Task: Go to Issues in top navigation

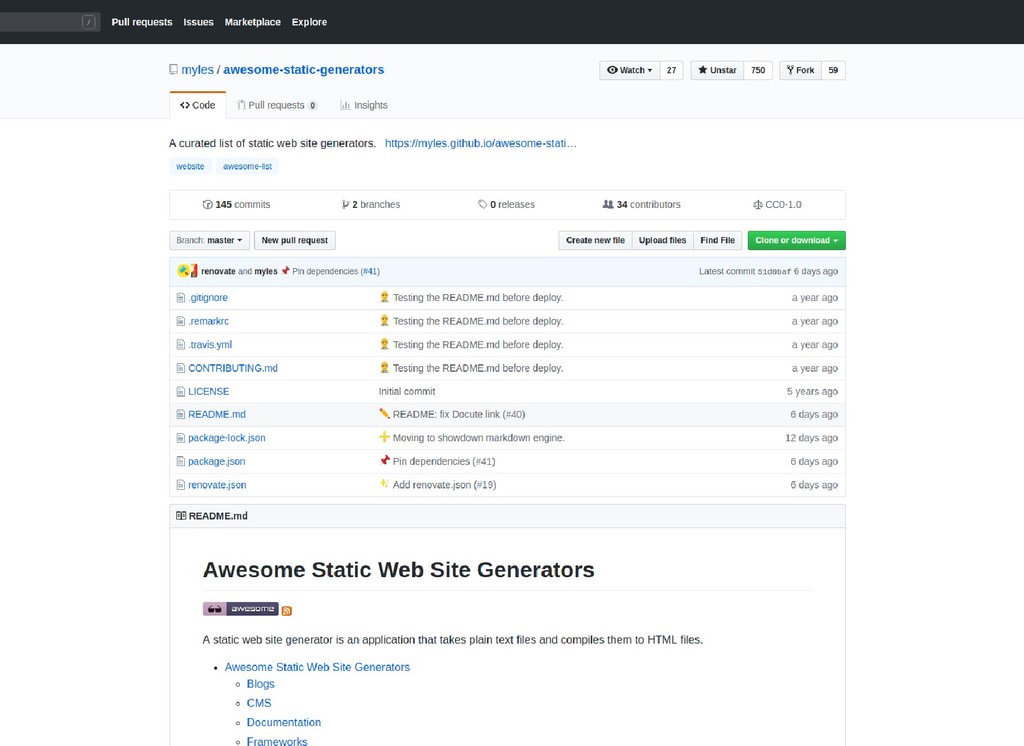Action: [199, 22]
